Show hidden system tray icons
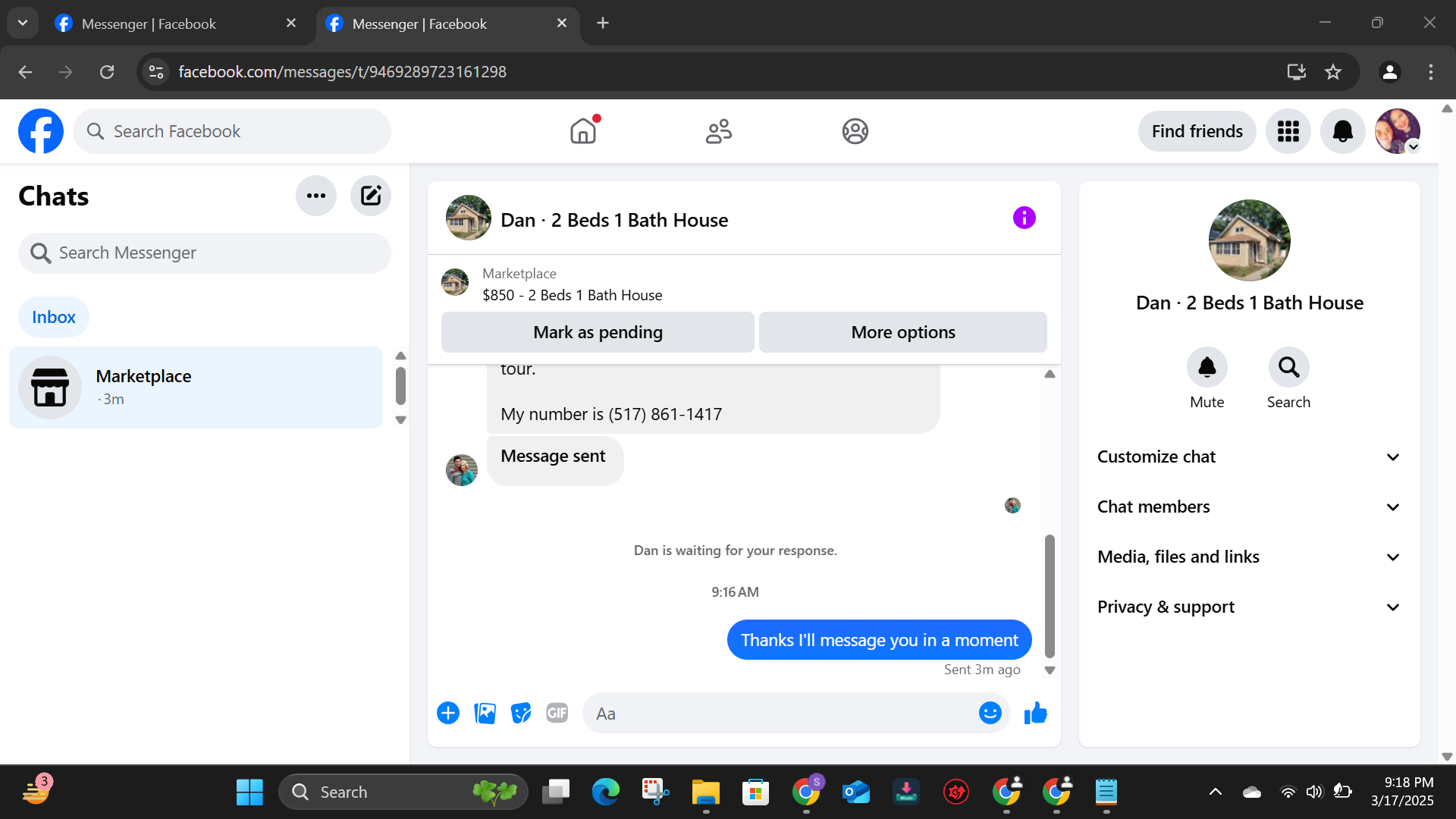 click(x=1215, y=792)
